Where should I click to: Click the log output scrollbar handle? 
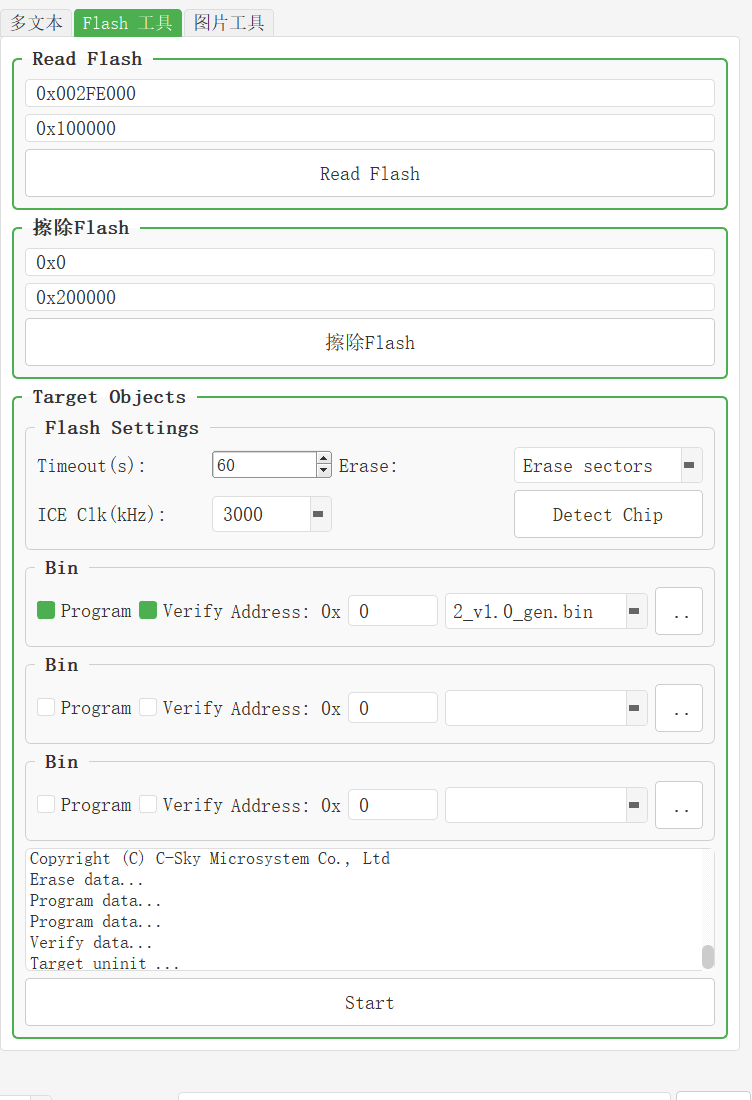click(x=708, y=956)
